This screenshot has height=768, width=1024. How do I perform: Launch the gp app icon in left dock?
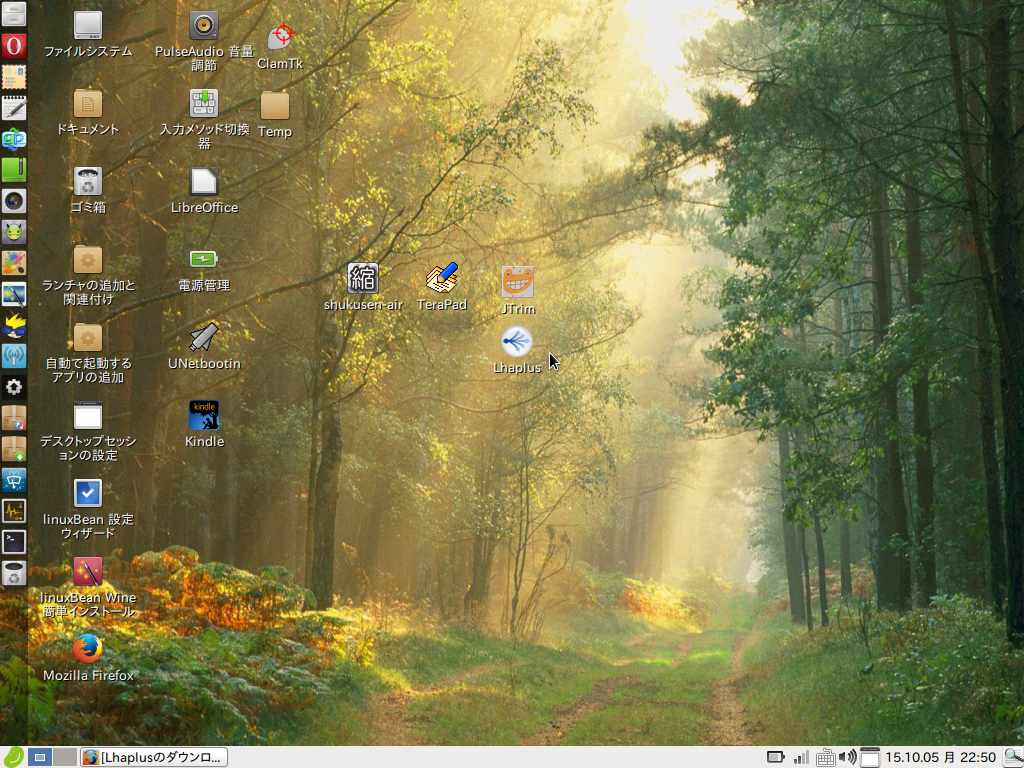(x=14, y=140)
